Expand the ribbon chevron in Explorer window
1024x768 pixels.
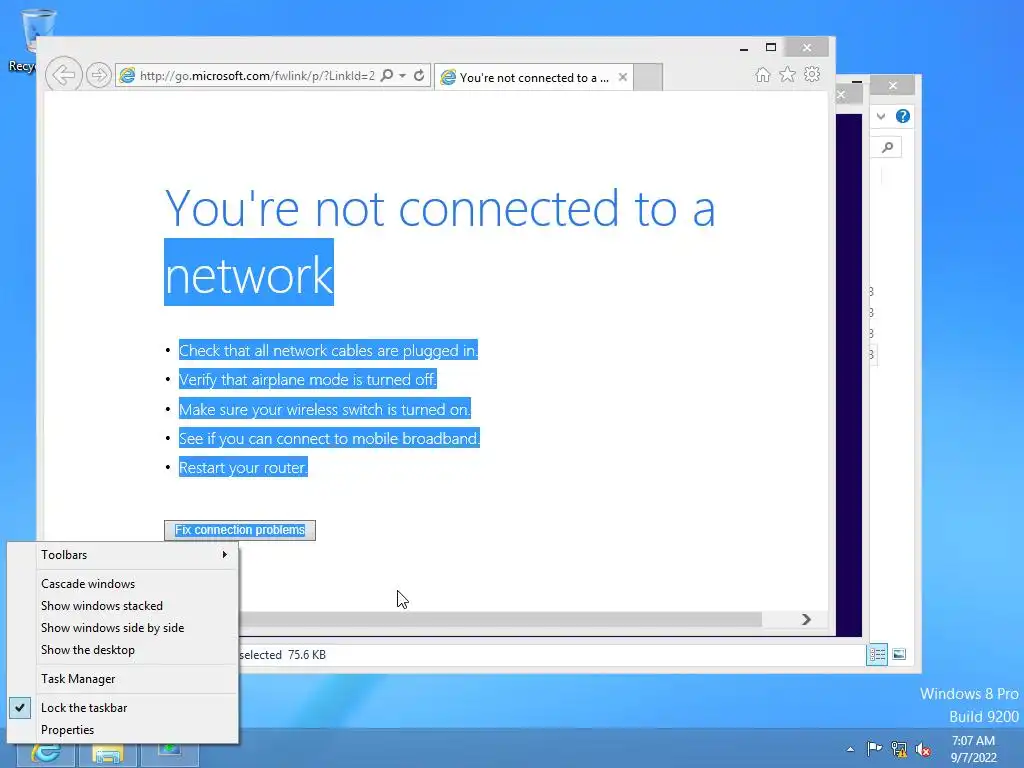coord(881,116)
